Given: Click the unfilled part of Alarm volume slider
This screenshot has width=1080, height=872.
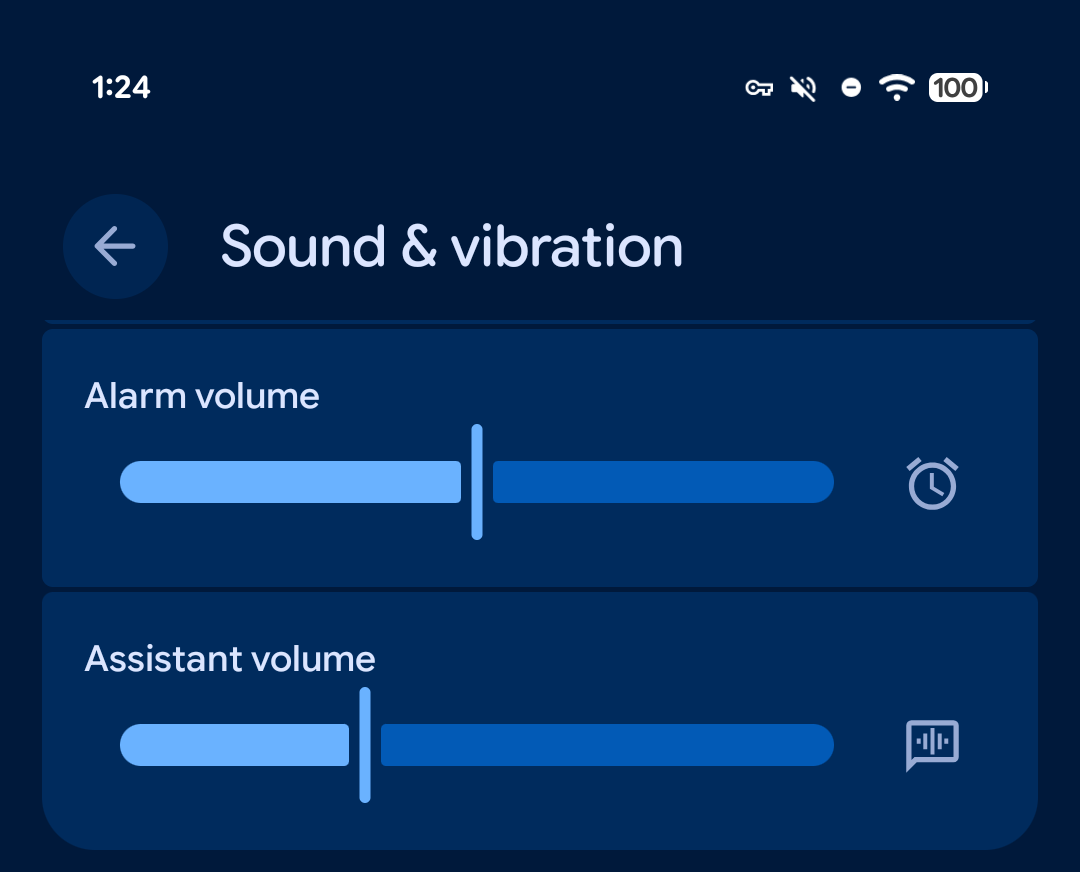Looking at the screenshot, I should 662,482.
